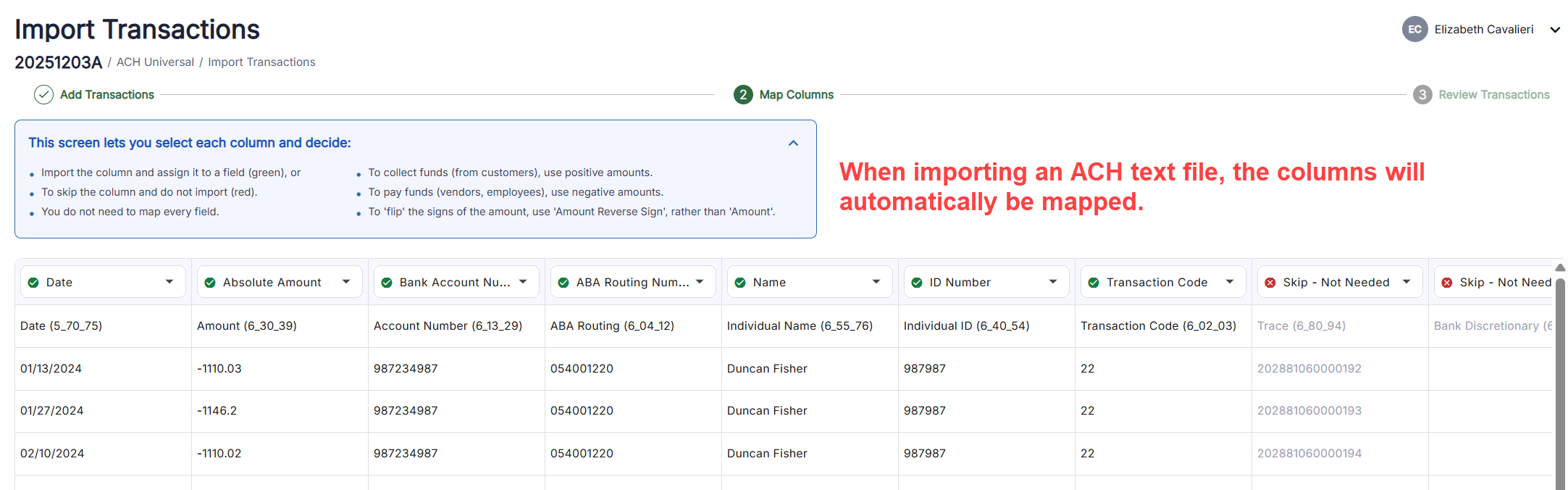Image resolution: width=1568 pixels, height=490 pixels.
Task: Click red X icon on Trace column
Action: tap(1270, 283)
